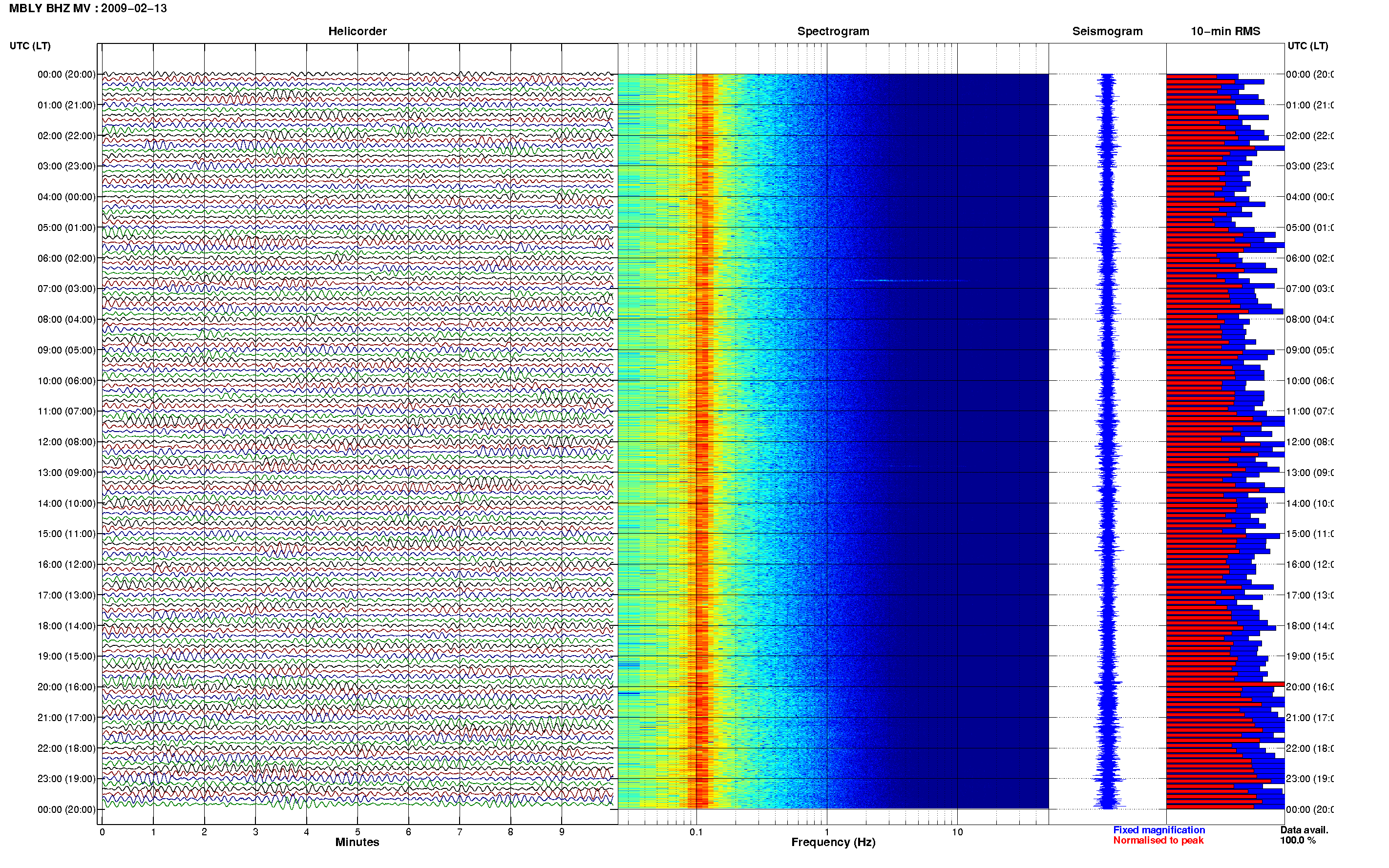Click the right-side 12:00 (08: time label

pyautogui.click(x=1309, y=442)
